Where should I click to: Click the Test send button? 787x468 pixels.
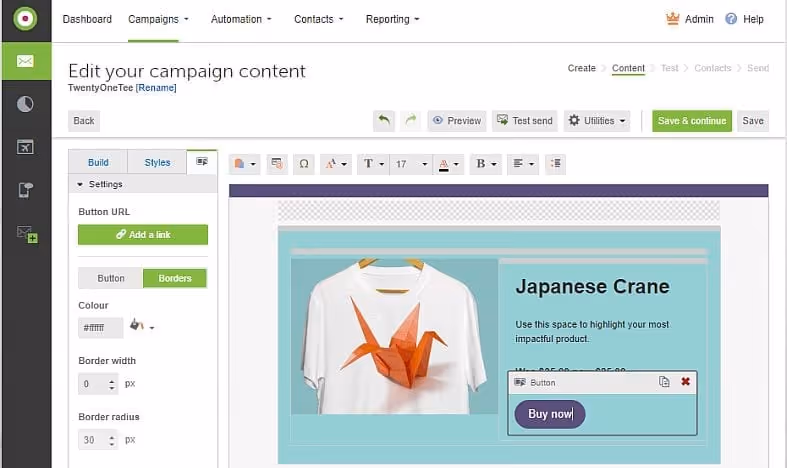[524, 121]
